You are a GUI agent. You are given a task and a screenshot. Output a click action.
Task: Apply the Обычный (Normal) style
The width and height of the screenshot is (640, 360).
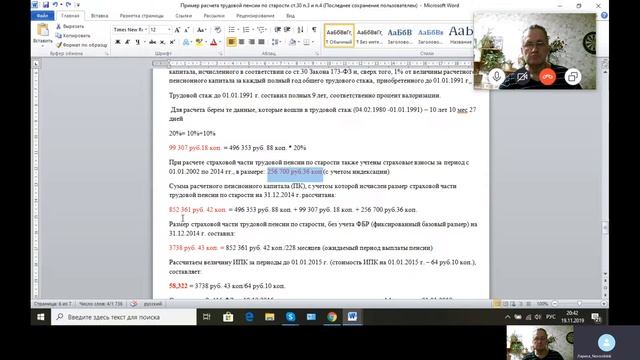[x=339, y=36]
